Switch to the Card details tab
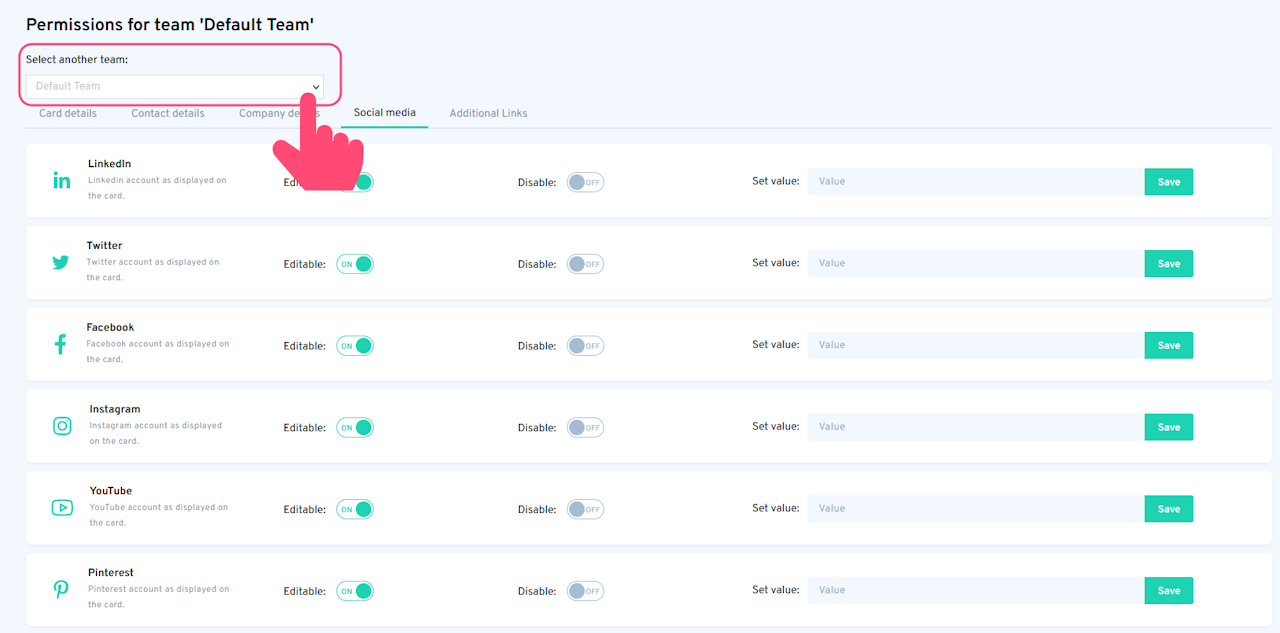Viewport: 1280px width, 633px height. 68,113
